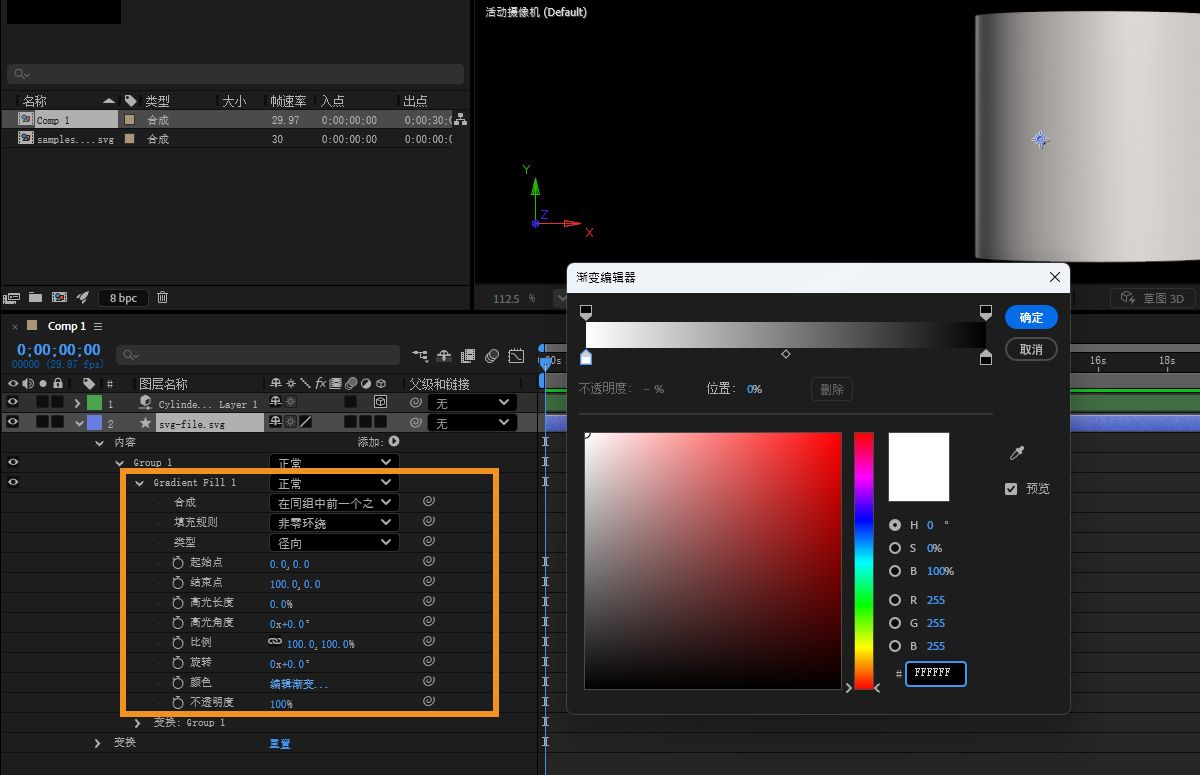Viewport: 1200px width, 775px height.
Task: Click the 3D layer cube switch for Cylinder layer
Action: click(x=381, y=402)
